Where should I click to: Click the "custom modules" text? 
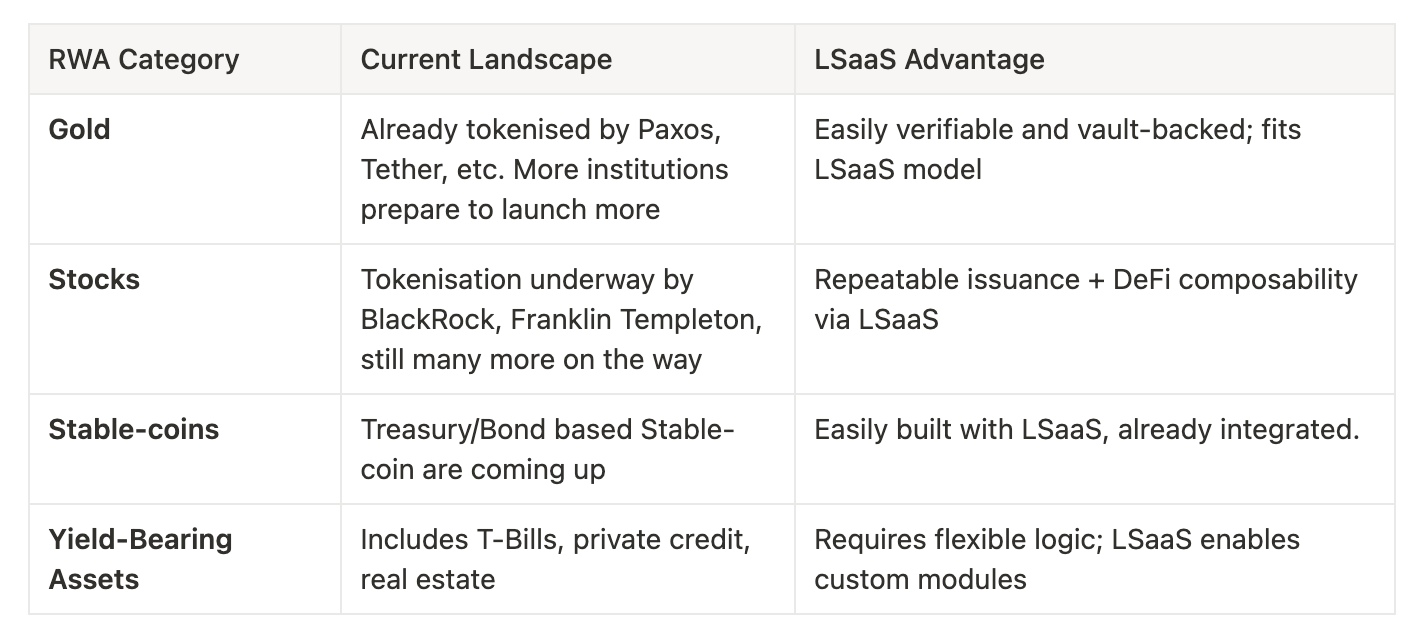(920, 580)
